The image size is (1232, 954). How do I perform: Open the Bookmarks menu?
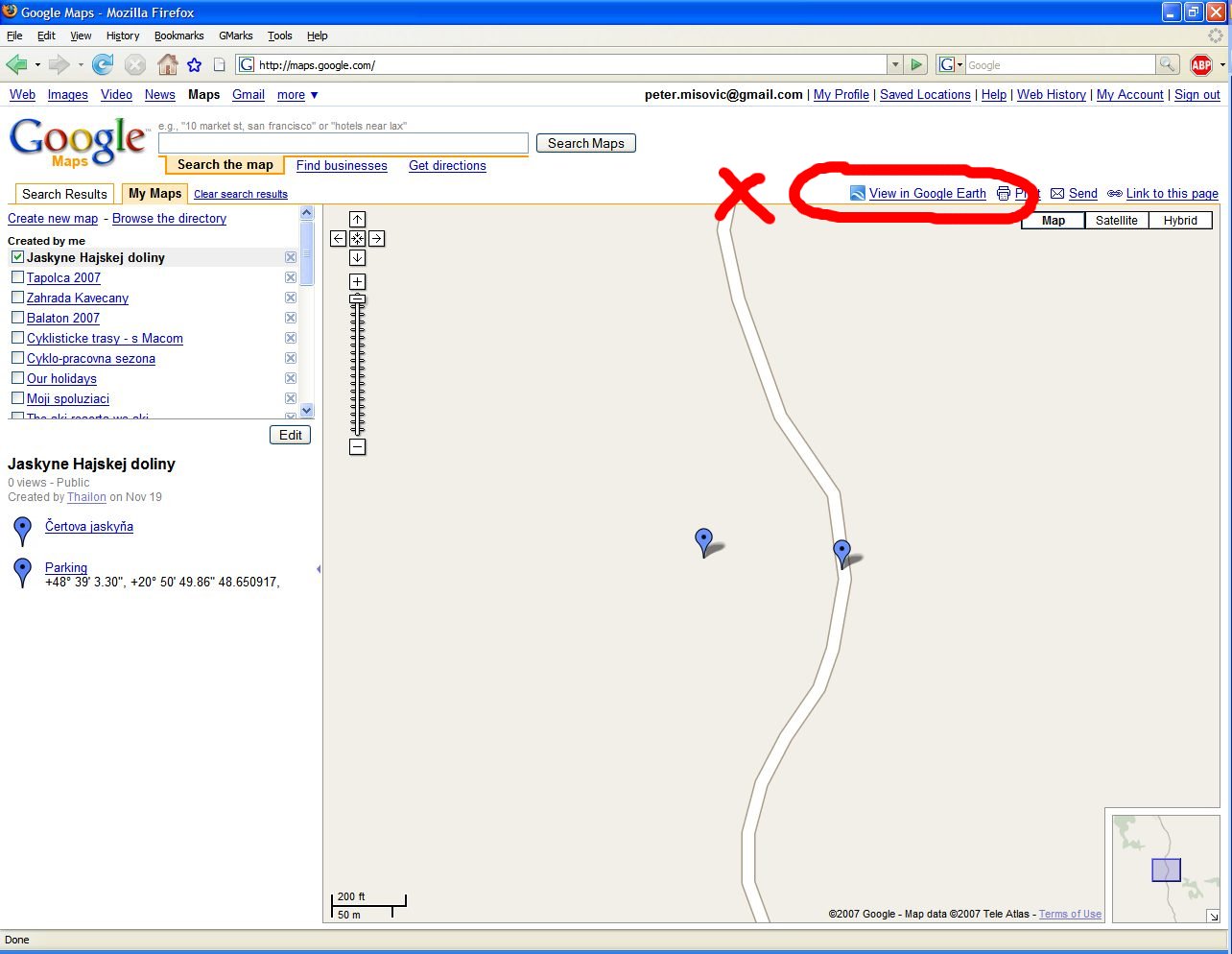pyautogui.click(x=179, y=36)
